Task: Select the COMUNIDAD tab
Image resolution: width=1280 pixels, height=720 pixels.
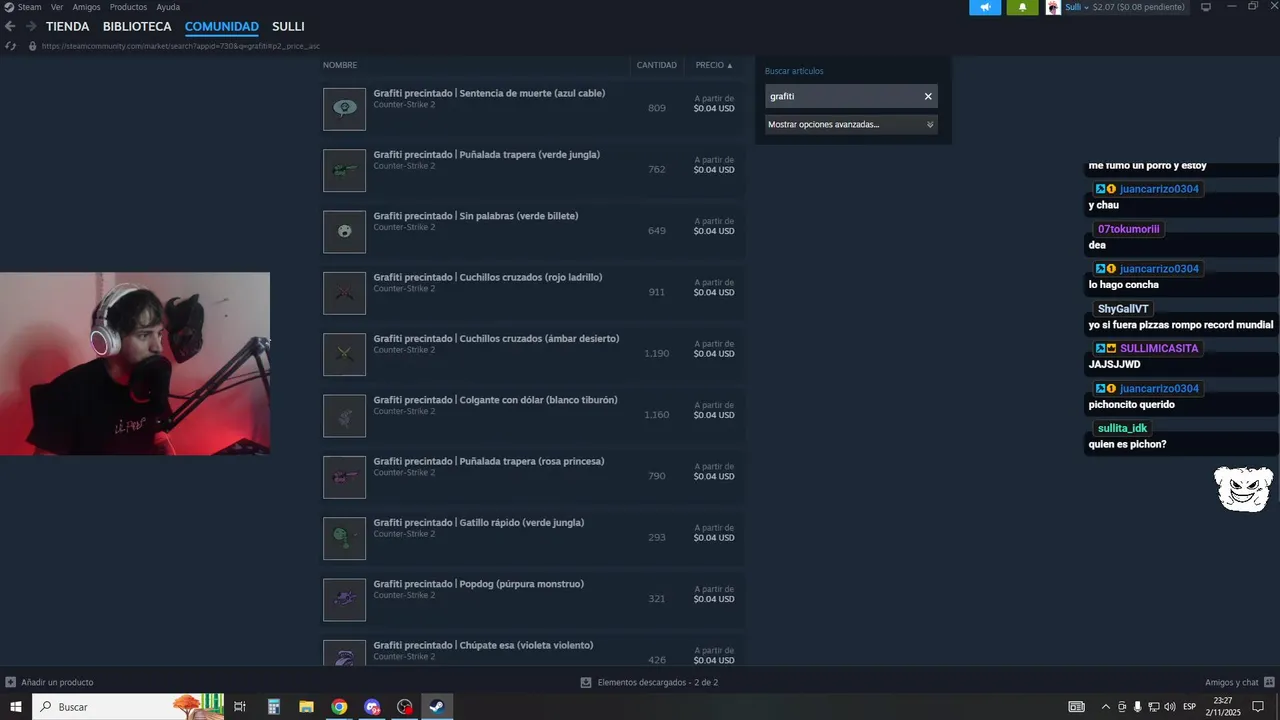Action: pyautogui.click(x=222, y=26)
